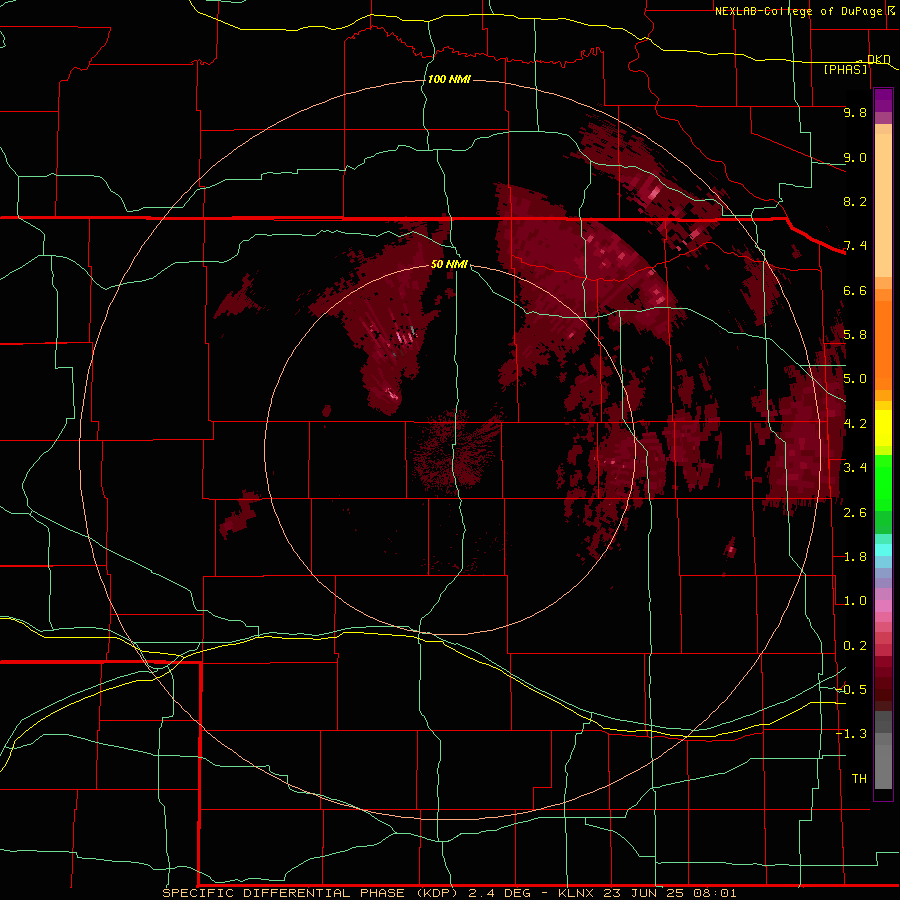Click the 9.8 value on color scale

click(855, 112)
